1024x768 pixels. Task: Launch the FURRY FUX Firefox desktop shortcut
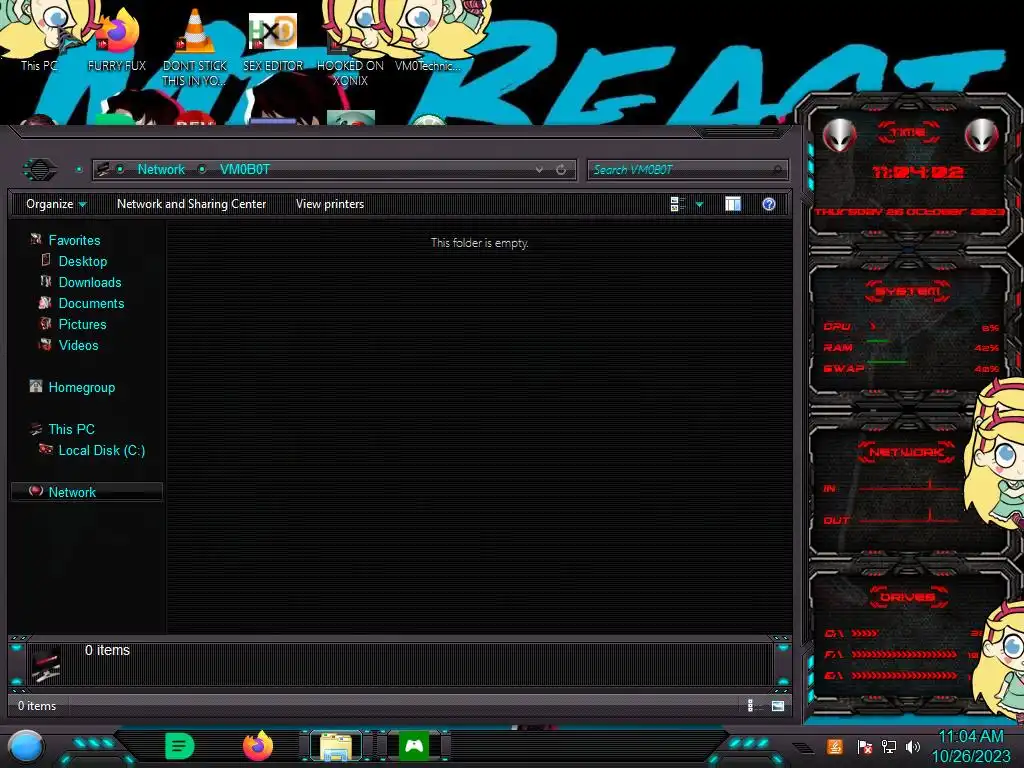point(116,40)
